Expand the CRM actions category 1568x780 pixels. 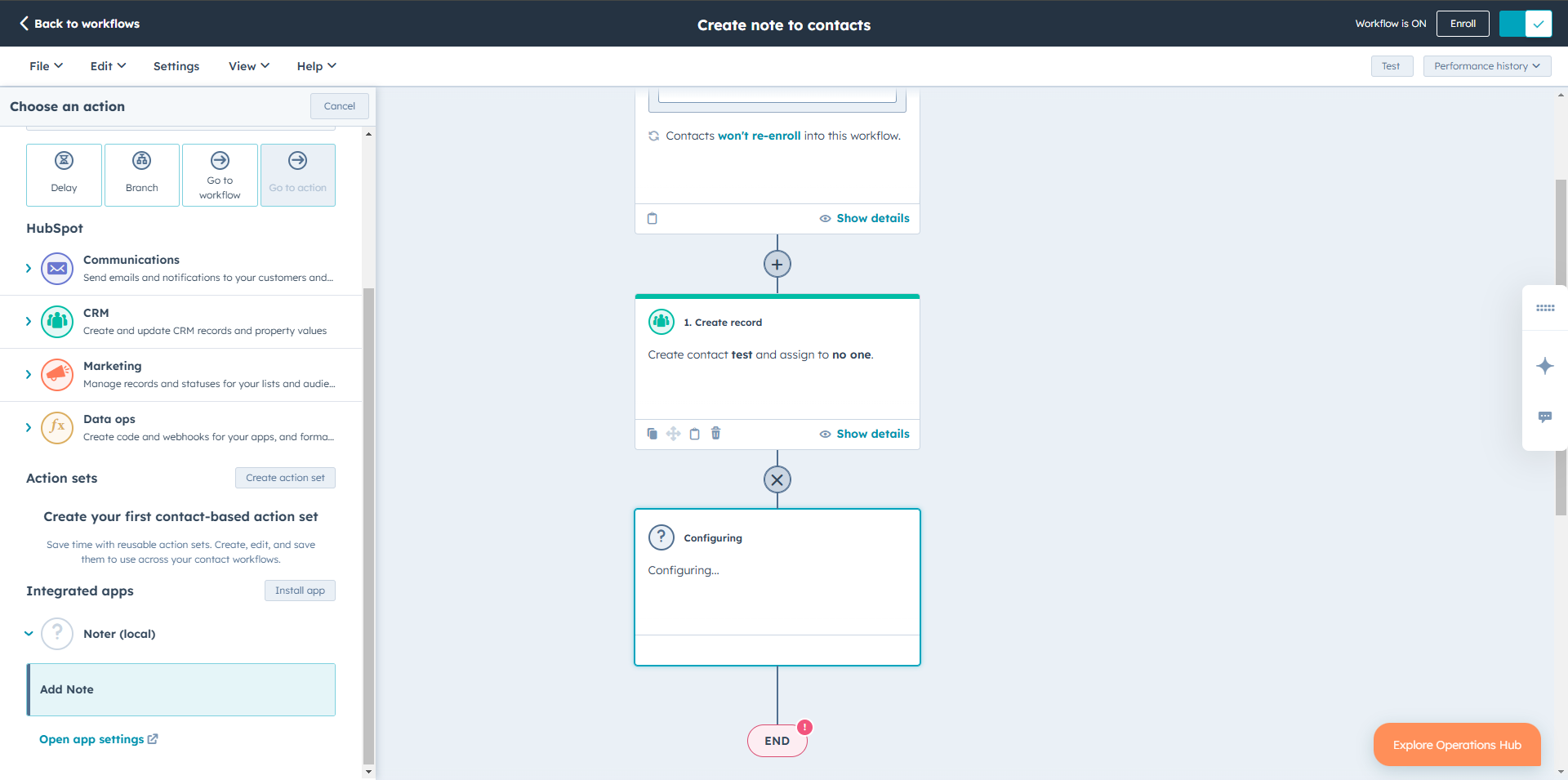(x=29, y=321)
